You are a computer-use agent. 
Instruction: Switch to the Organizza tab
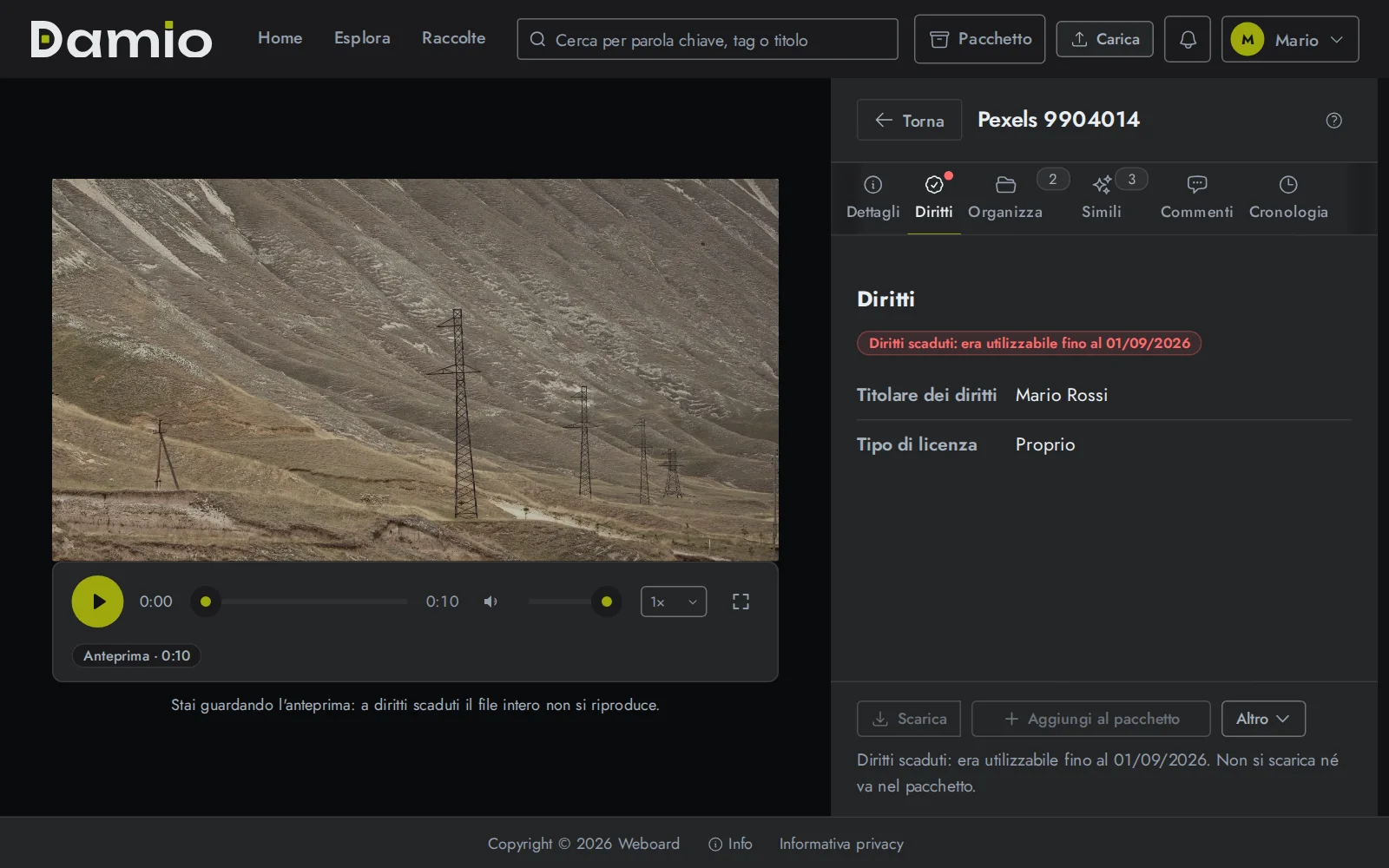pyautogui.click(x=1005, y=198)
